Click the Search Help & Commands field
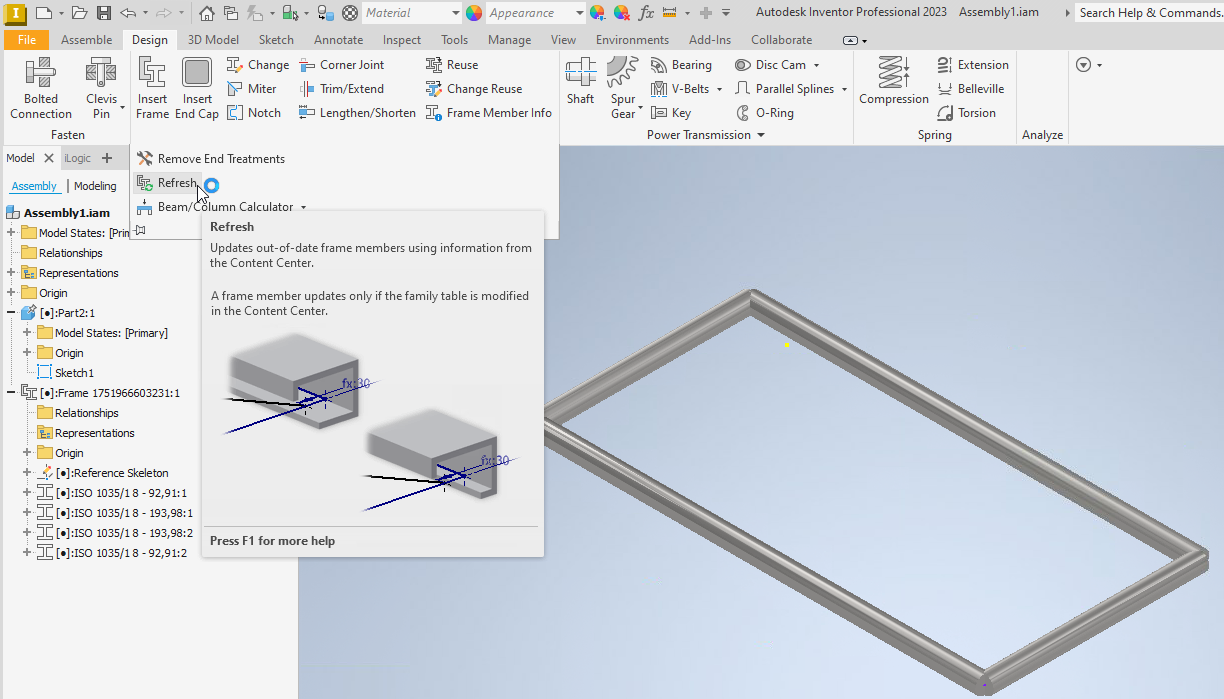Viewport: 1224px width, 699px height. click(x=1149, y=13)
